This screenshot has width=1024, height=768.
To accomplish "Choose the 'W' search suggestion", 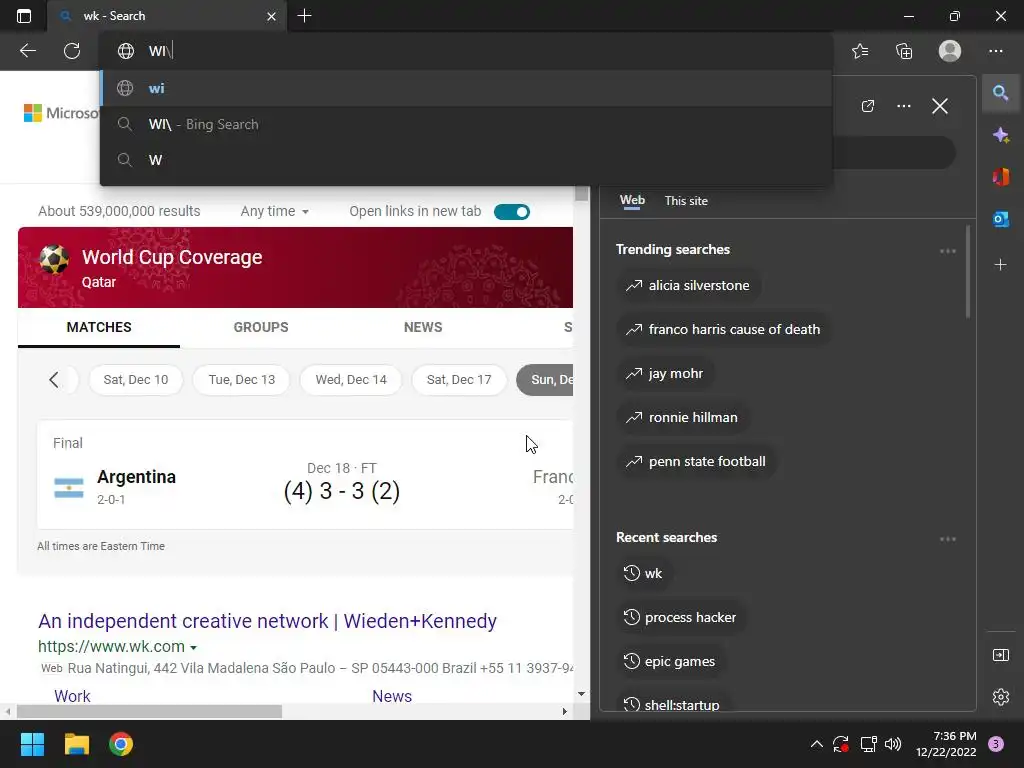I will click(x=466, y=160).
